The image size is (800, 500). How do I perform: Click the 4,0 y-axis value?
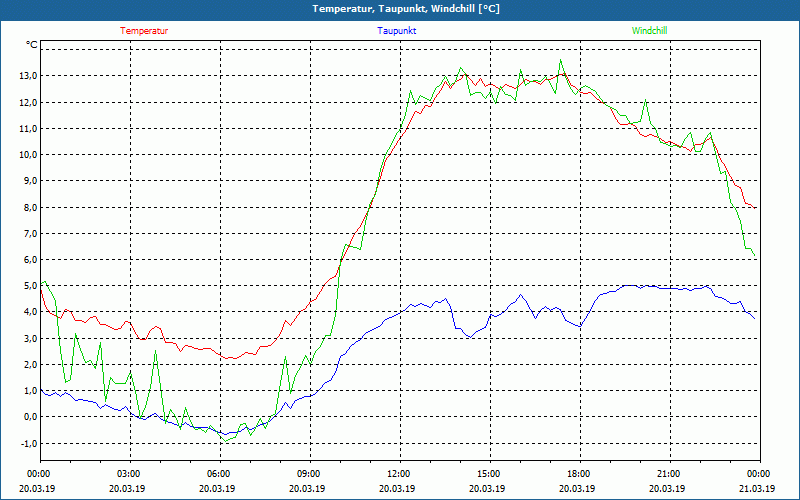pos(31,312)
